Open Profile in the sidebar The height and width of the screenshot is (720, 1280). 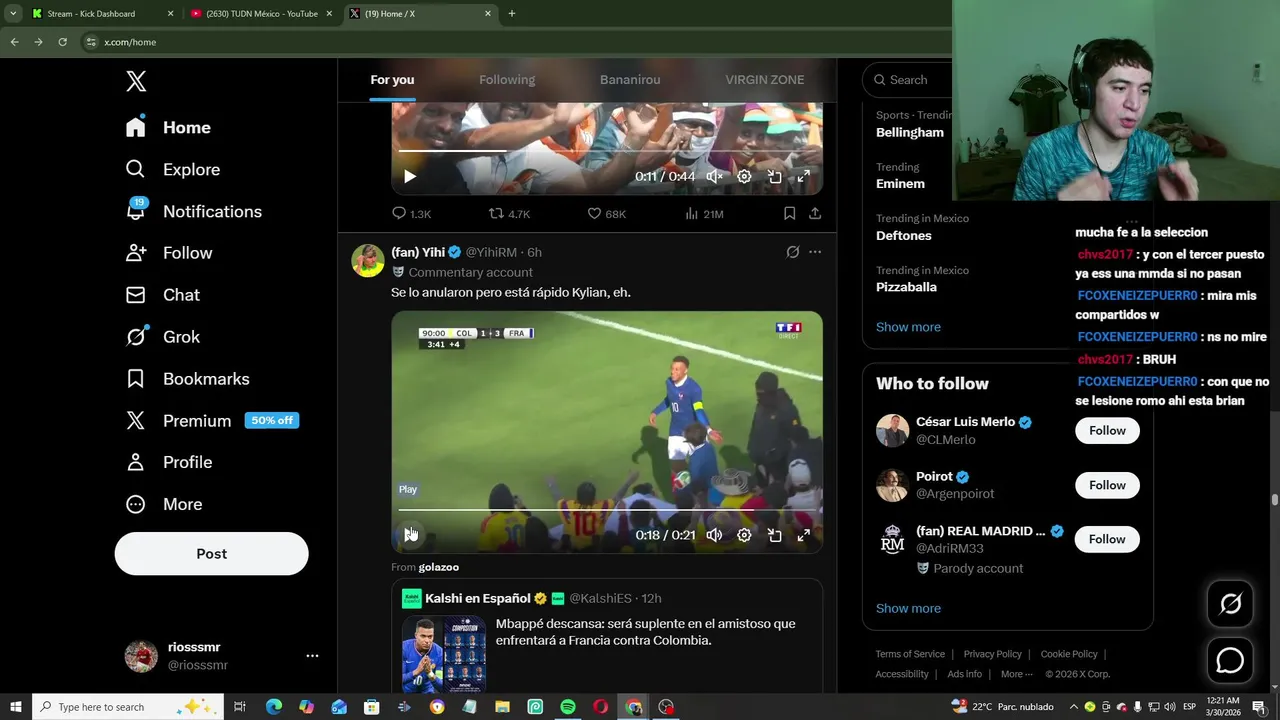click(168, 462)
